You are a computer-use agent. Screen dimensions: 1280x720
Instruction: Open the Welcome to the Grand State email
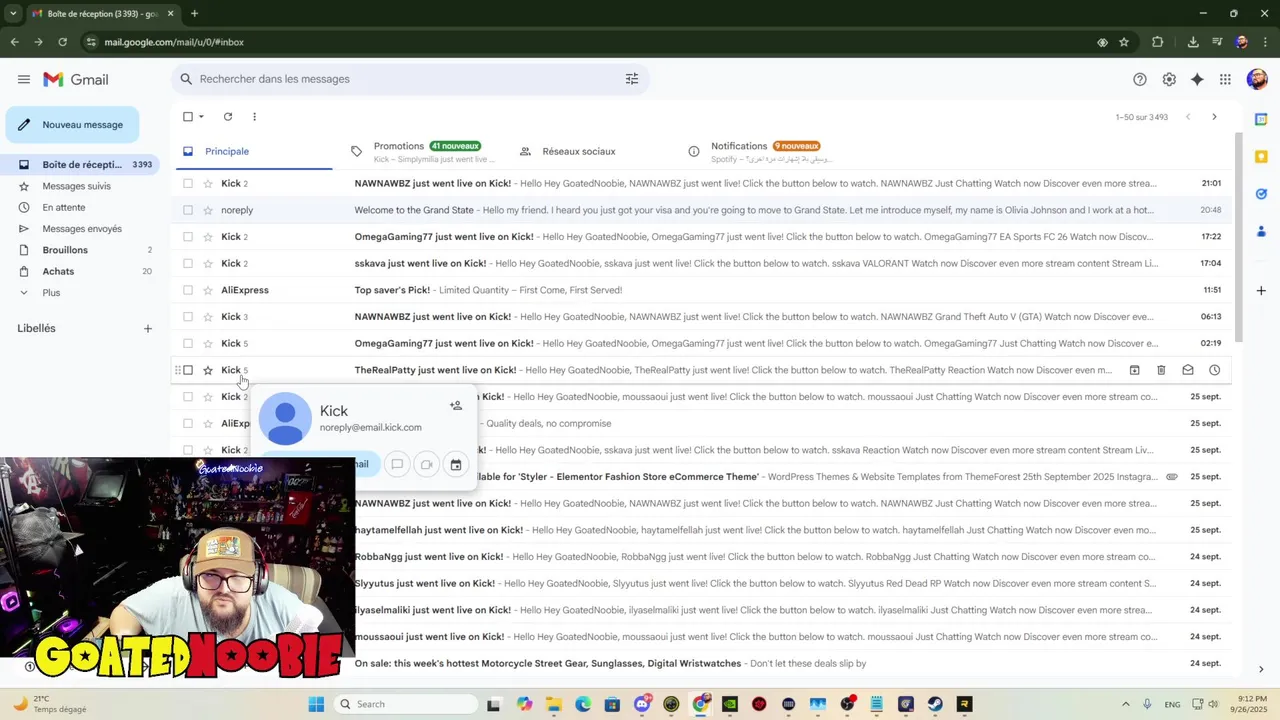[700, 210]
